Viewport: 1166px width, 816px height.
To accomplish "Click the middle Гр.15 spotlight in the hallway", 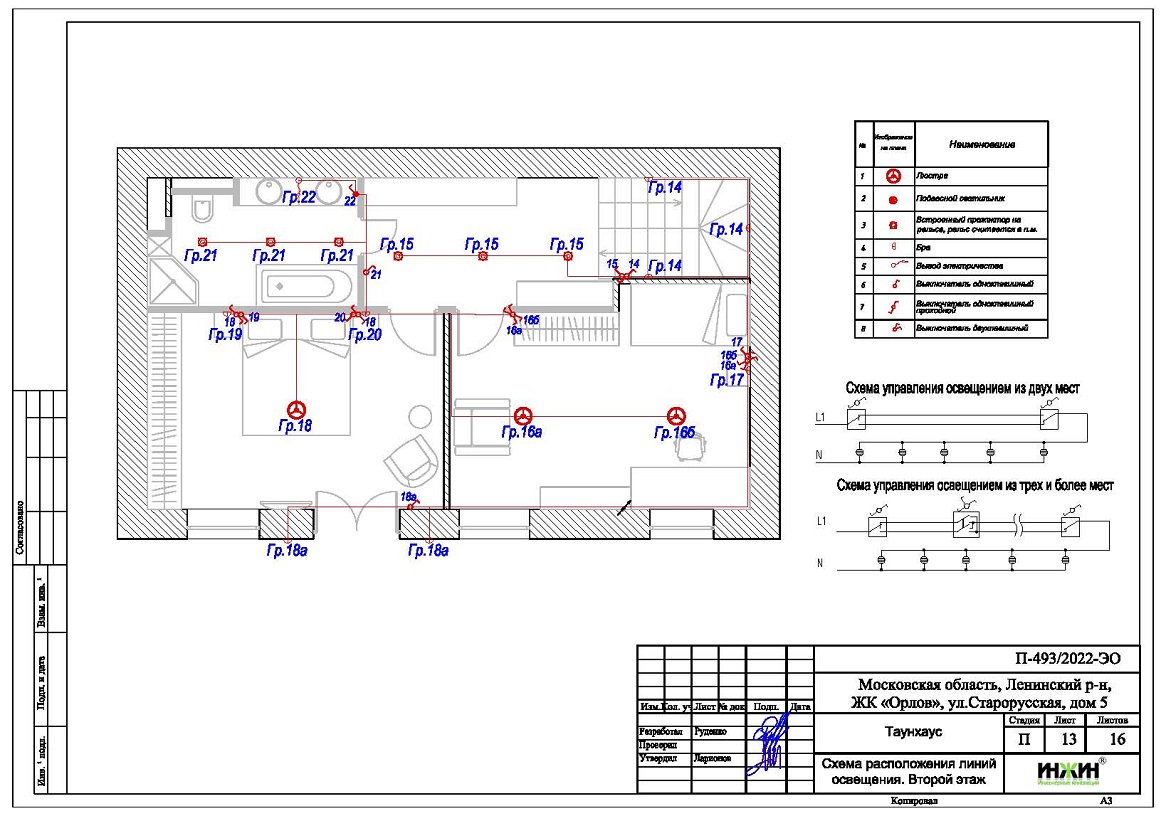I will click(483, 257).
